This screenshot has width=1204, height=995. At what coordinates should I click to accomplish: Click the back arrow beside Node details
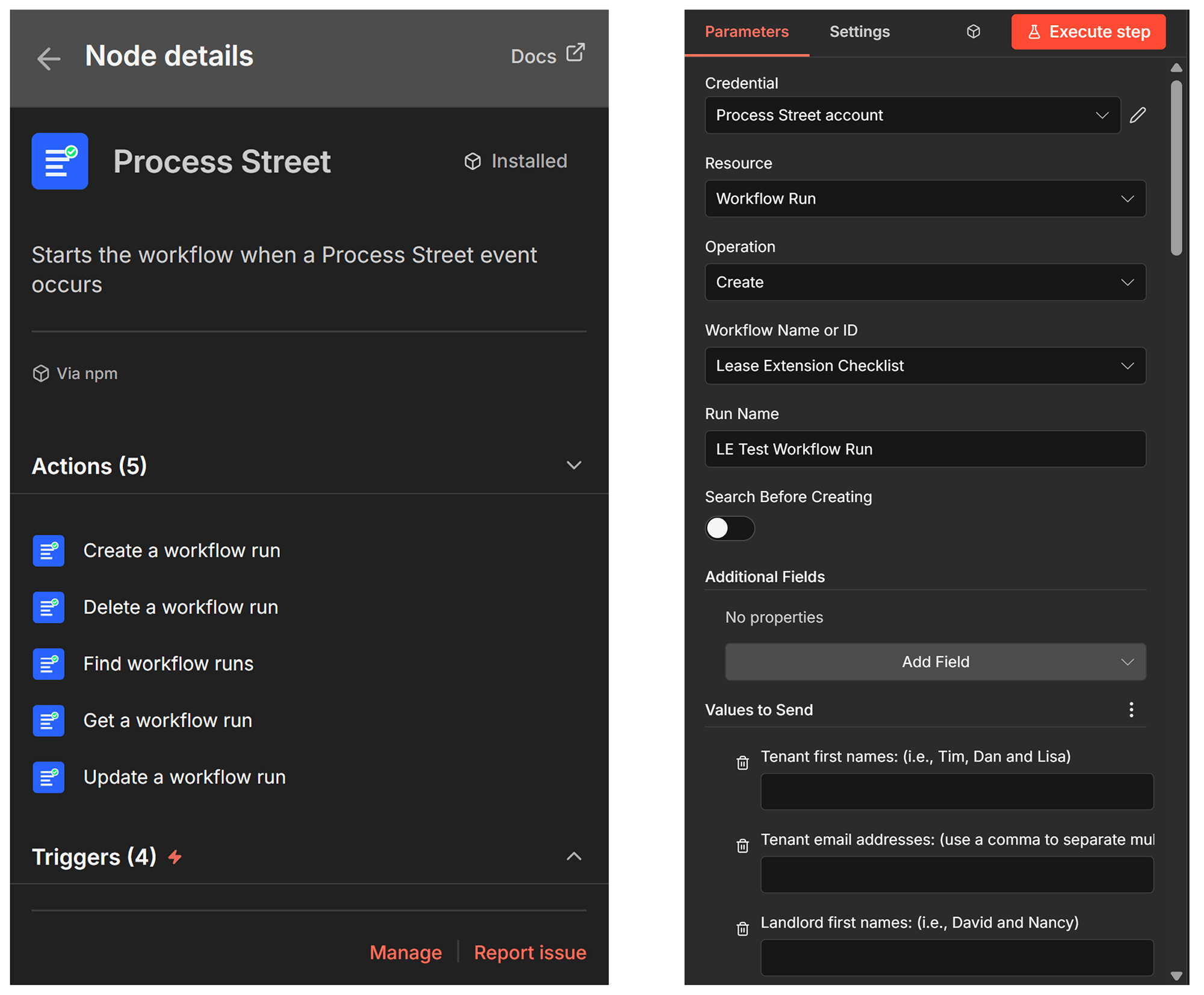click(48, 58)
